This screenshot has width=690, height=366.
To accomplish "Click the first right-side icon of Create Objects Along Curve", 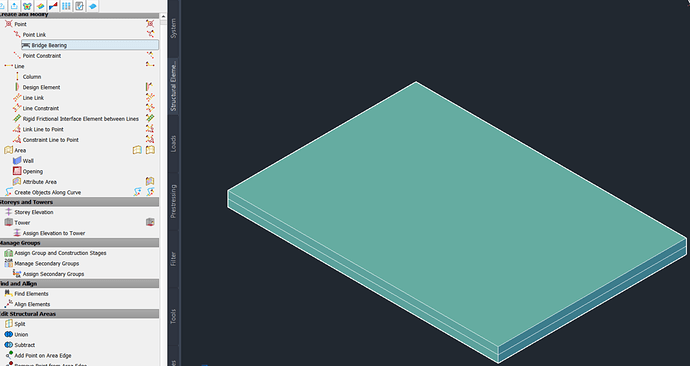I will pos(137,192).
